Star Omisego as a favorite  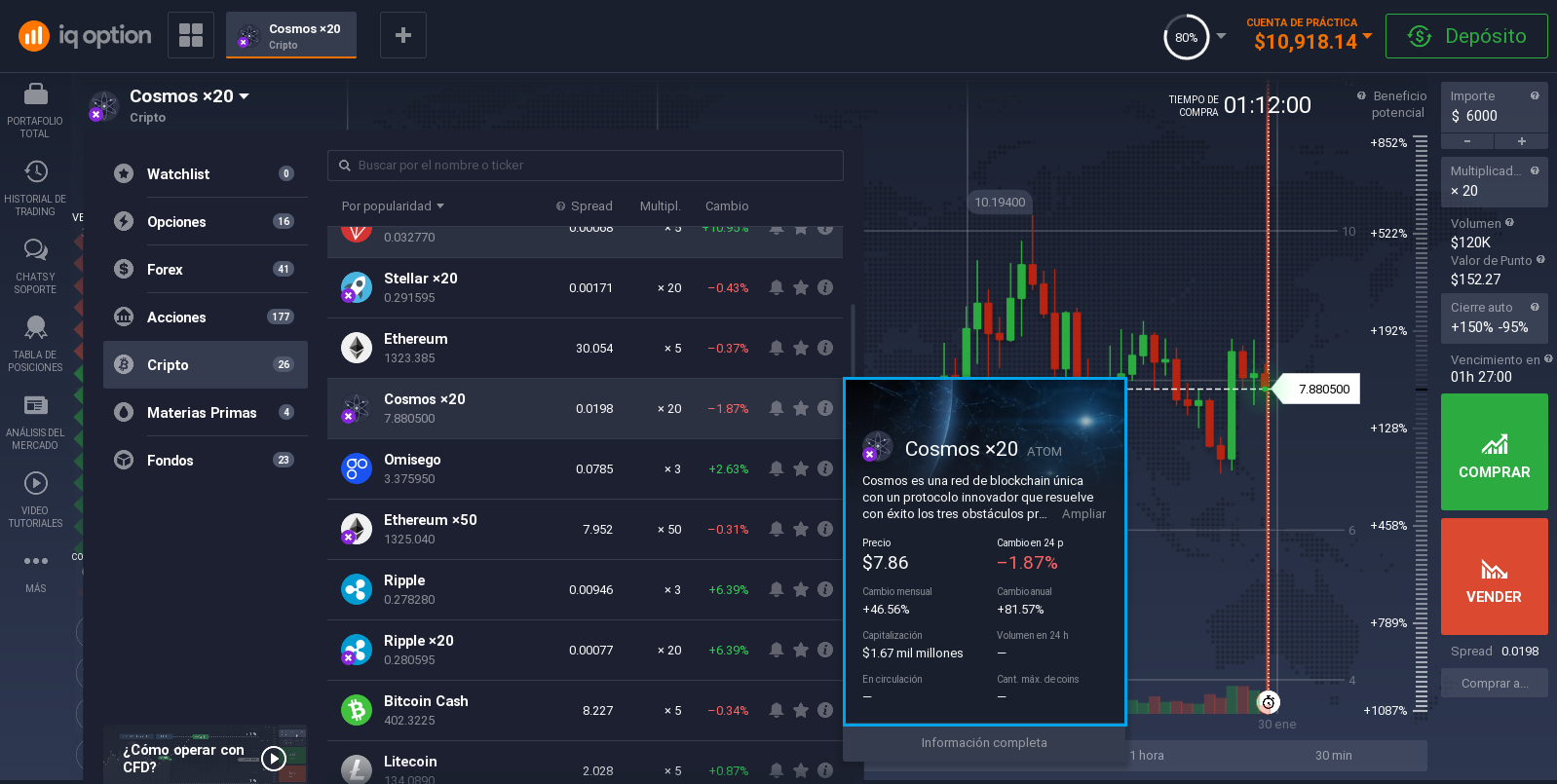point(801,468)
